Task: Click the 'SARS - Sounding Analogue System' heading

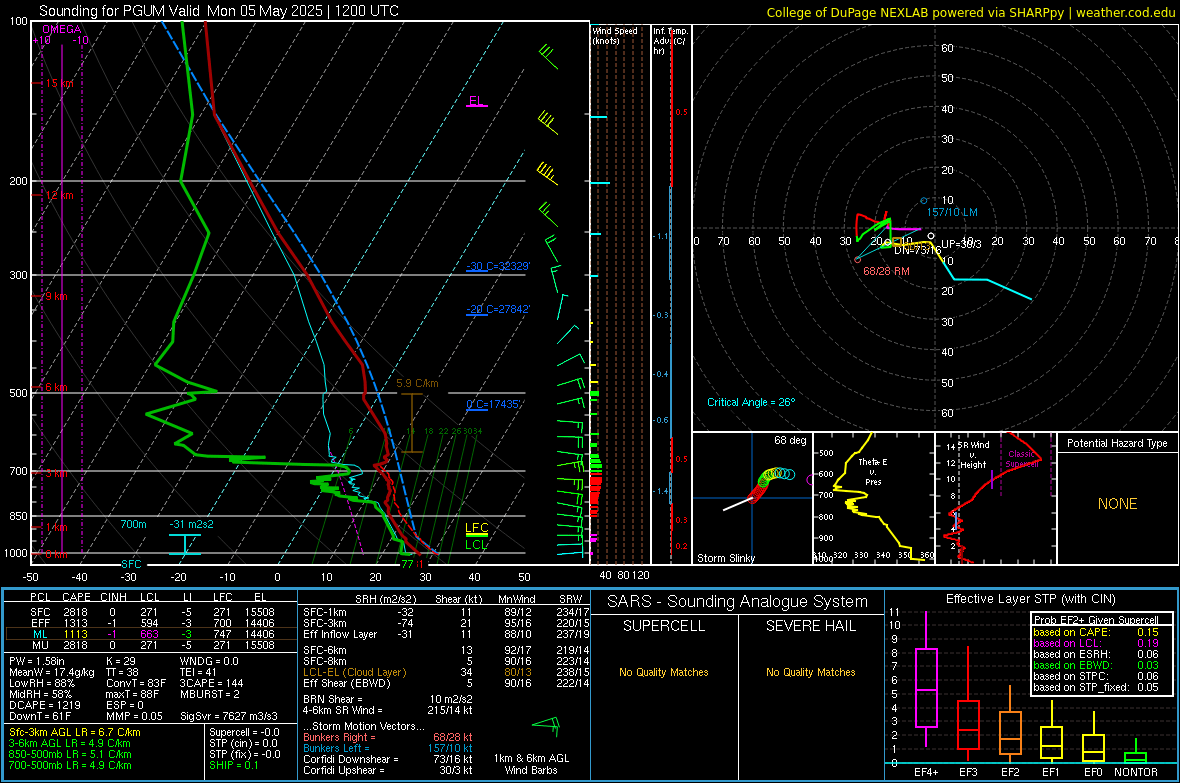Action: pos(737,602)
